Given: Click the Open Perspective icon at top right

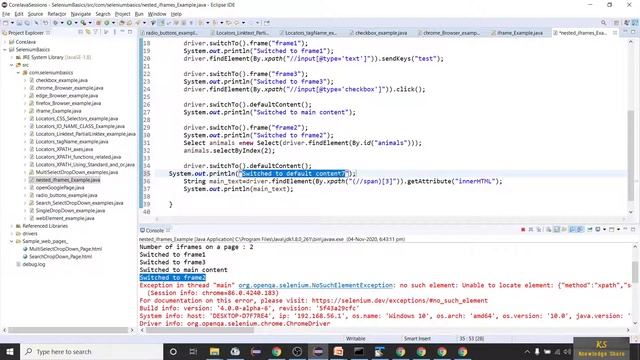Looking at the screenshot, I should tap(617, 23).
